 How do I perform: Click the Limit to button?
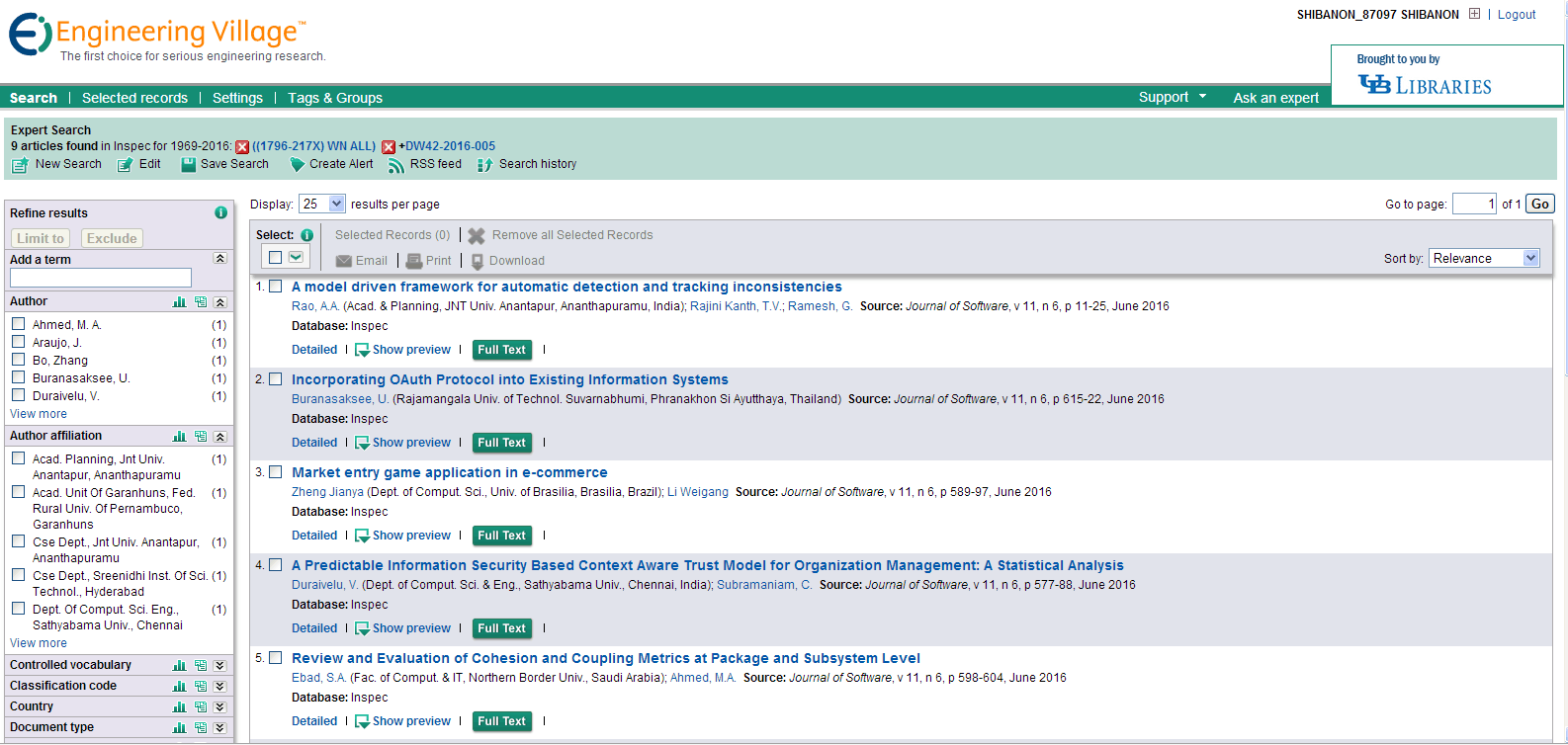point(41,238)
